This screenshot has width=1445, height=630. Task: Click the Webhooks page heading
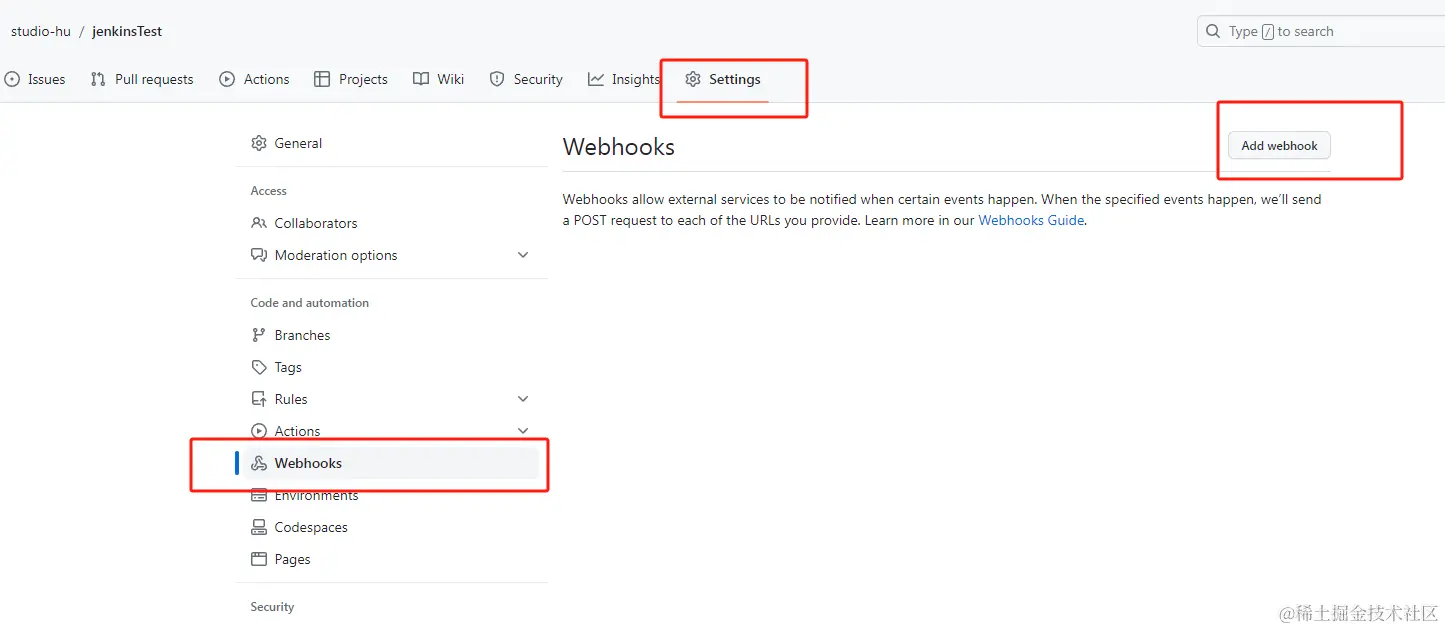pos(619,147)
